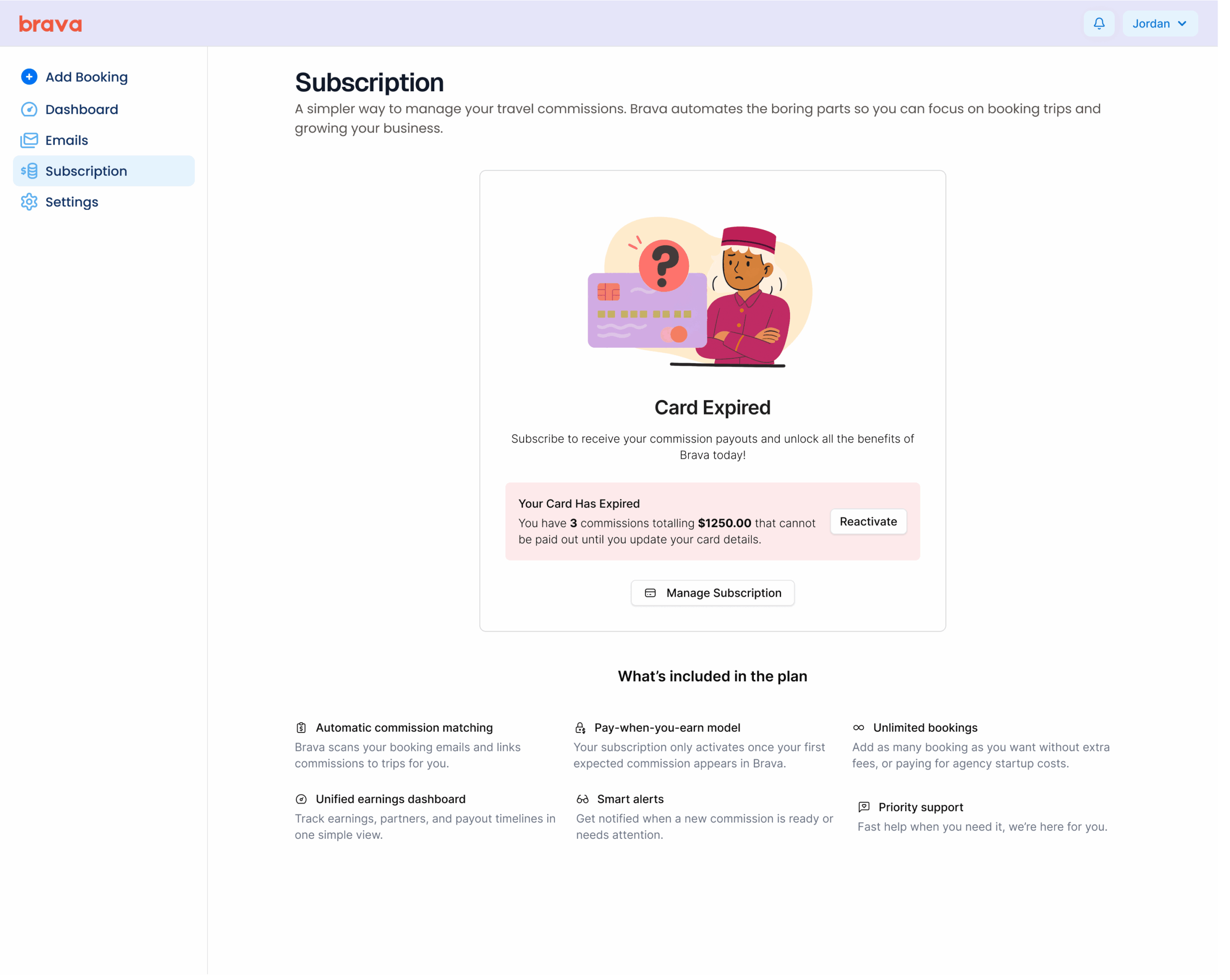The width and height of the screenshot is (1230, 980).
Task: Go to Emails in sidebar
Action: (67, 140)
